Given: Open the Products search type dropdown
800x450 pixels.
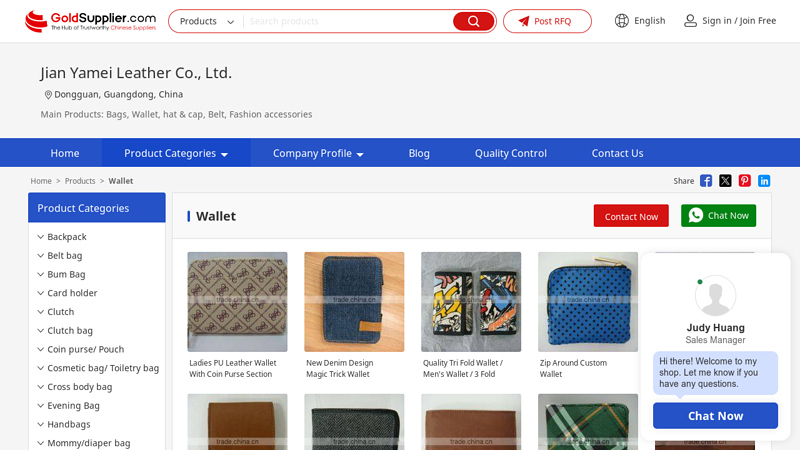Looking at the screenshot, I should pos(207,21).
